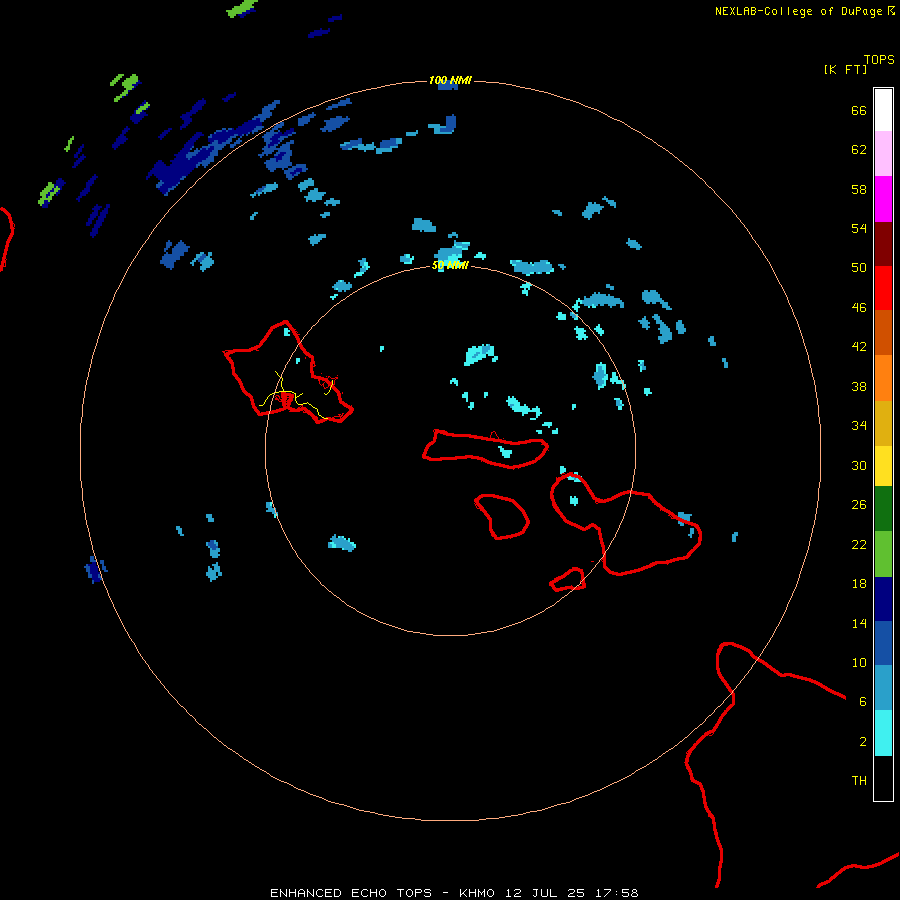
Task: Select the dark red swatch beside 54
Action: (x=883, y=243)
